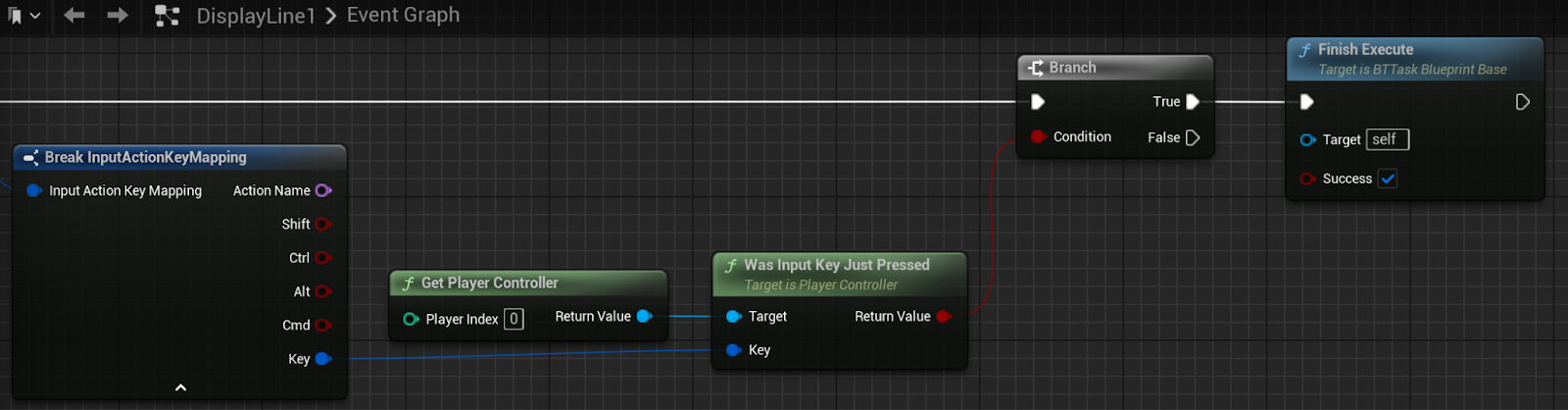1568x410 pixels.
Task: Click the blueprint graph icon beside DisplayLine1
Action: [168, 16]
